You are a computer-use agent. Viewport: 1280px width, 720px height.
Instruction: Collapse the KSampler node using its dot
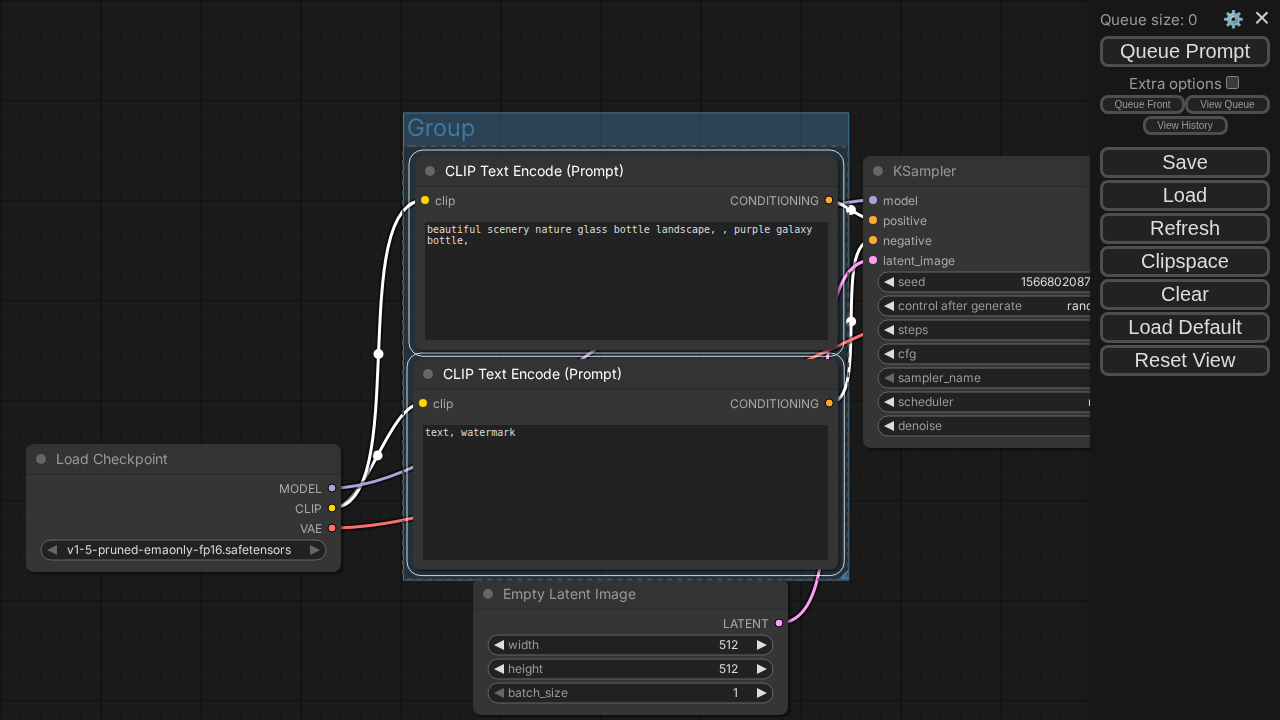(x=878, y=171)
